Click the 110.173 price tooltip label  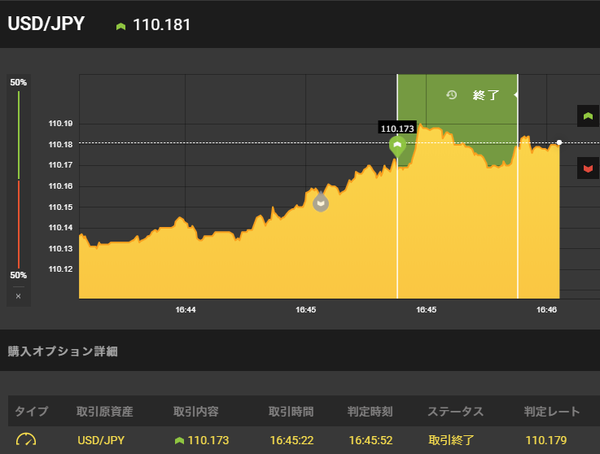(x=397, y=129)
